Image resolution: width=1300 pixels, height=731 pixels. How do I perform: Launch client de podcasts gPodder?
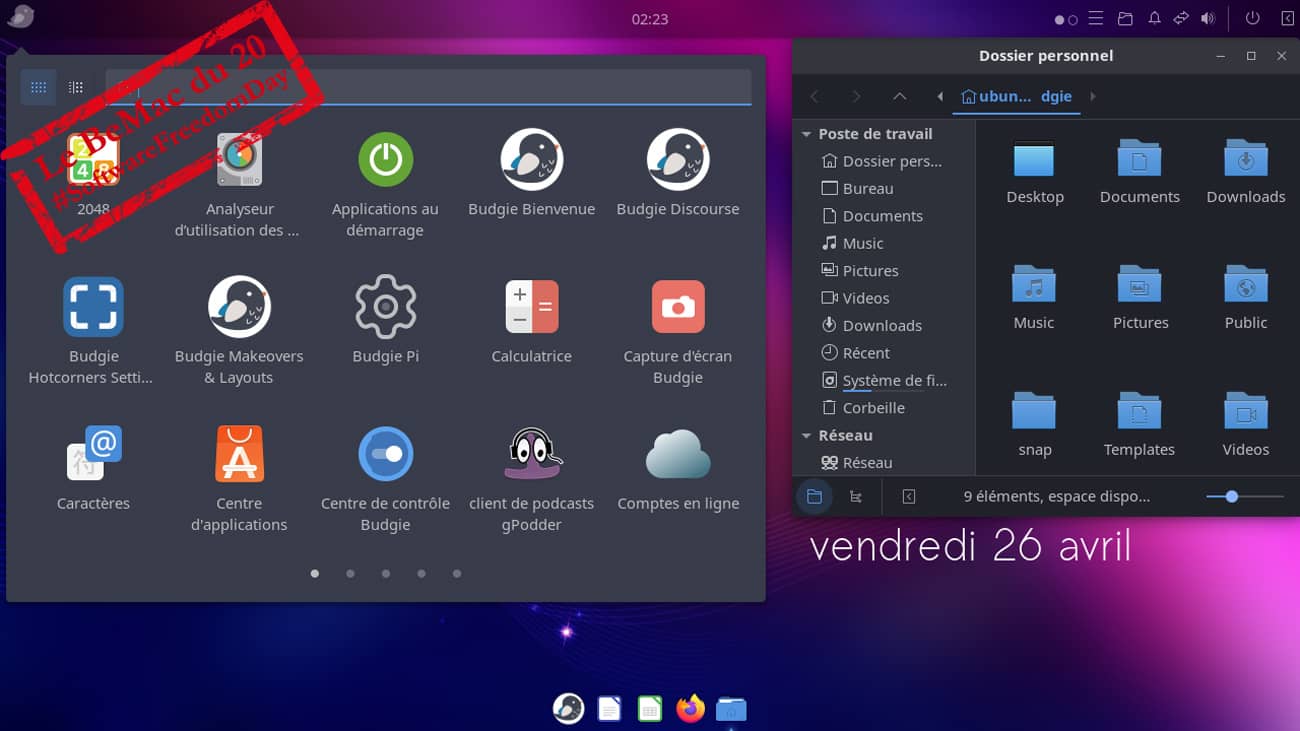531,479
